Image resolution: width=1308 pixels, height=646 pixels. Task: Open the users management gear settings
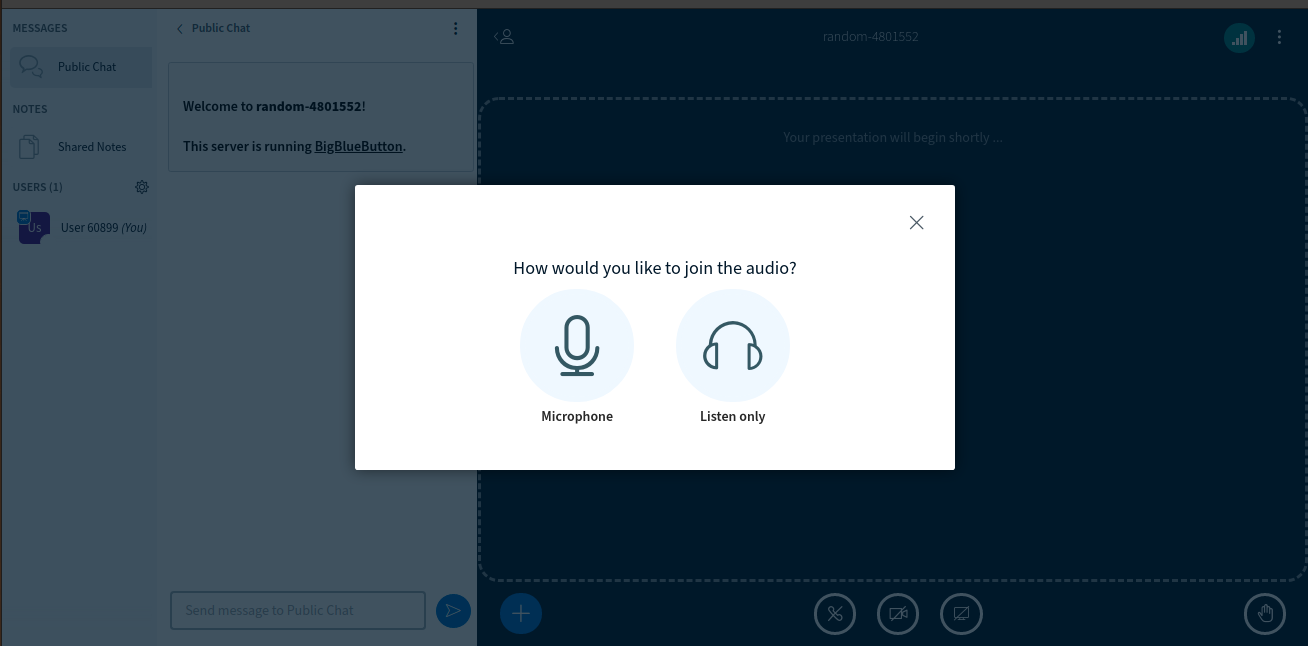pyautogui.click(x=142, y=187)
